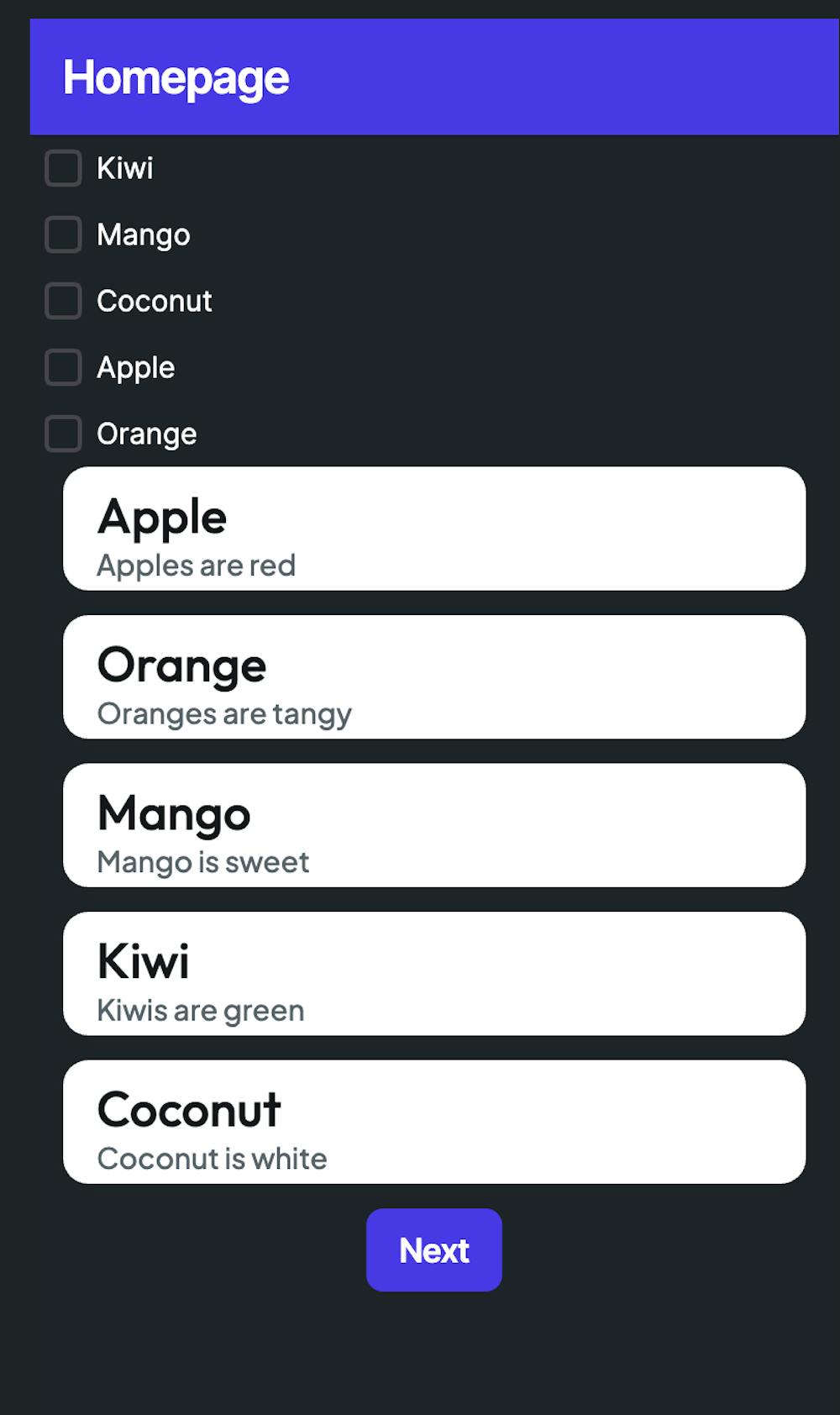Viewport: 840px width, 1415px height.
Task: Click the "Mango is sweet" text
Action: pos(203,862)
